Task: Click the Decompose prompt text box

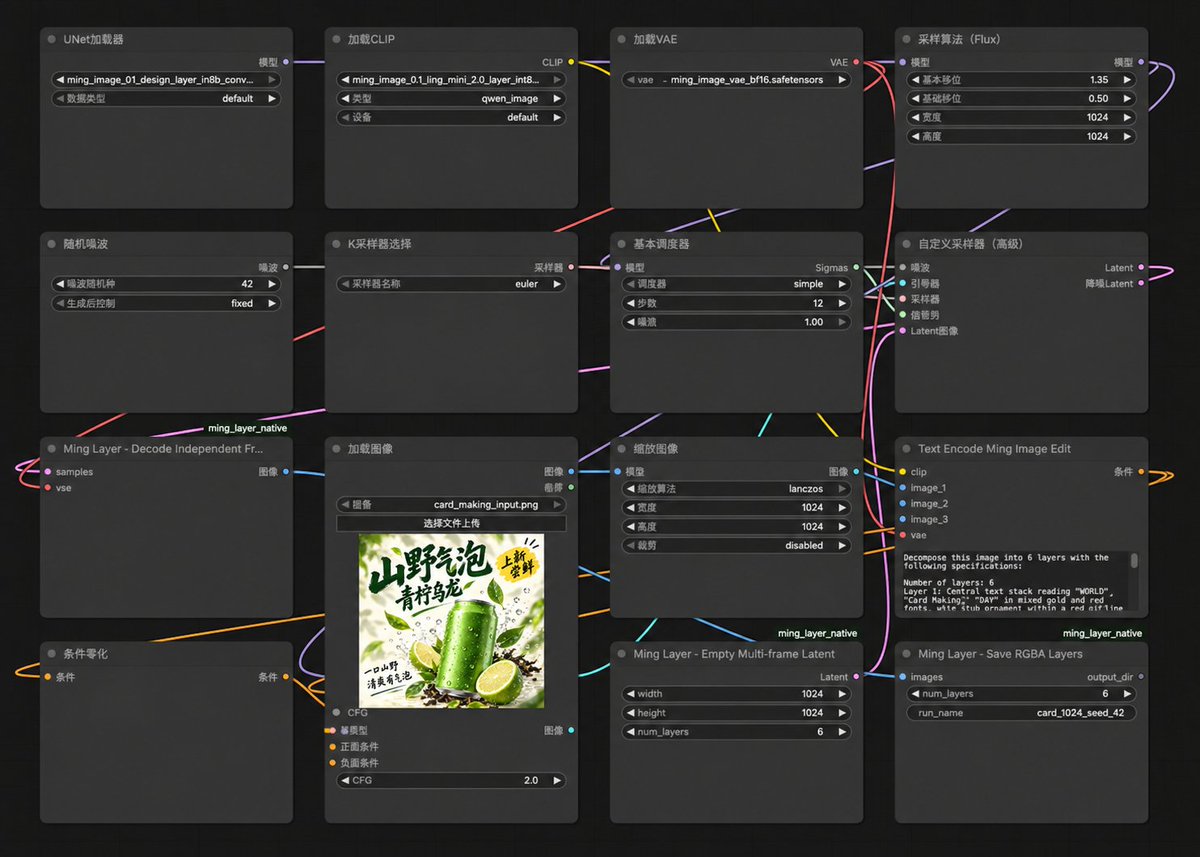Action: (1014, 581)
